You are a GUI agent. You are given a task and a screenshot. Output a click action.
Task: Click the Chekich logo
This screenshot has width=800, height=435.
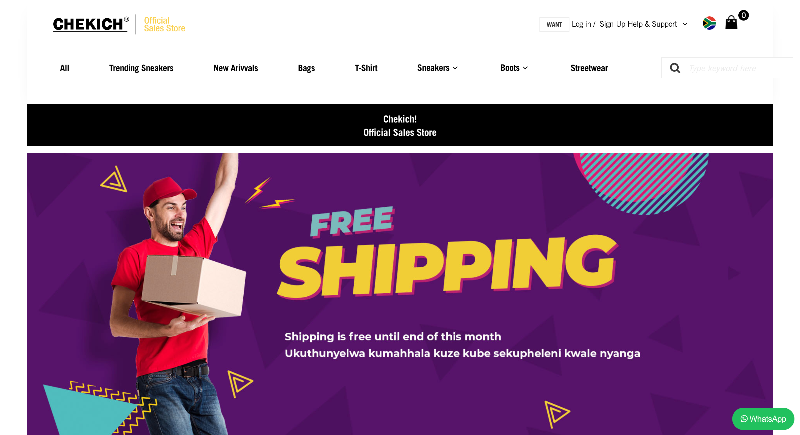90,24
